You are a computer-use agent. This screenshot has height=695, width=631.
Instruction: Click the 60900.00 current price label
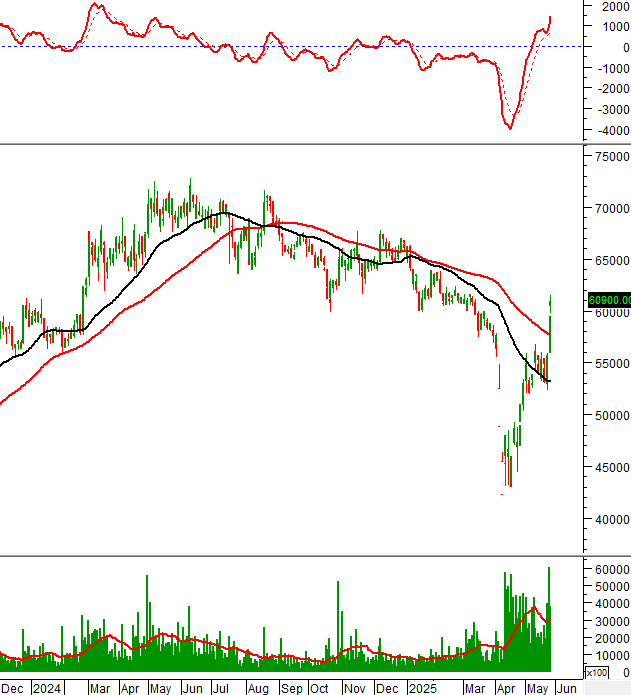pyautogui.click(x=609, y=300)
